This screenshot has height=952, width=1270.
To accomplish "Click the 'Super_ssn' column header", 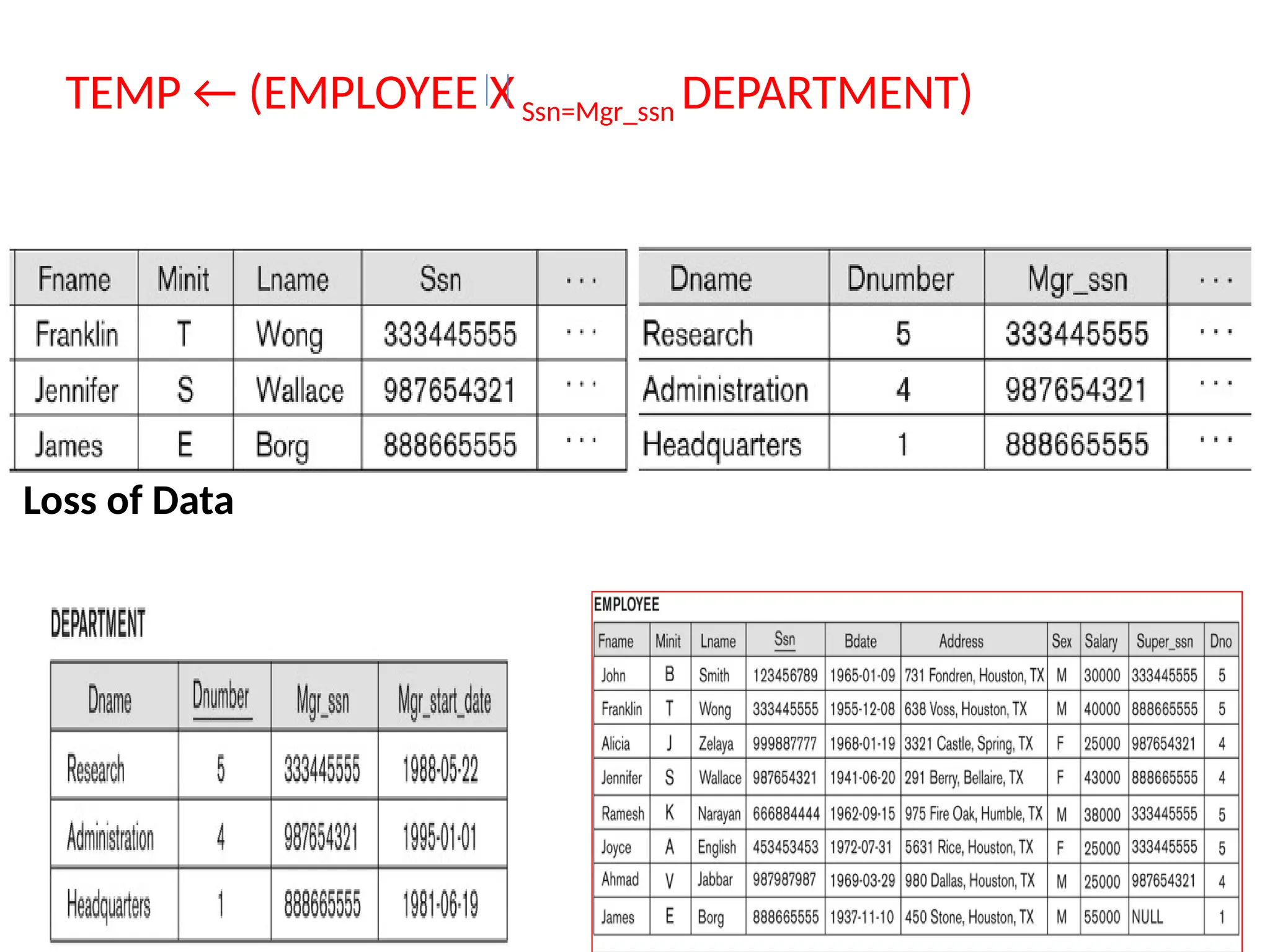I will pos(1165,641).
